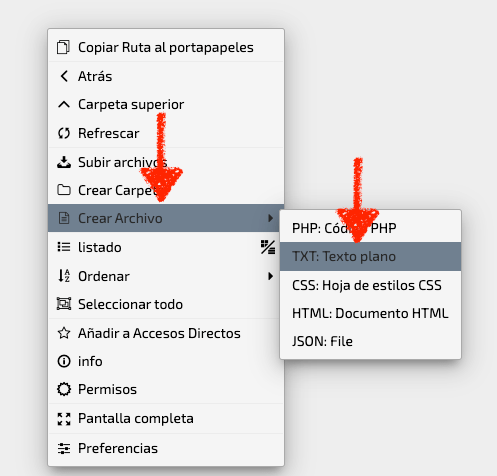
Task: Open the info menu entry
Action: click(x=166, y=361)
